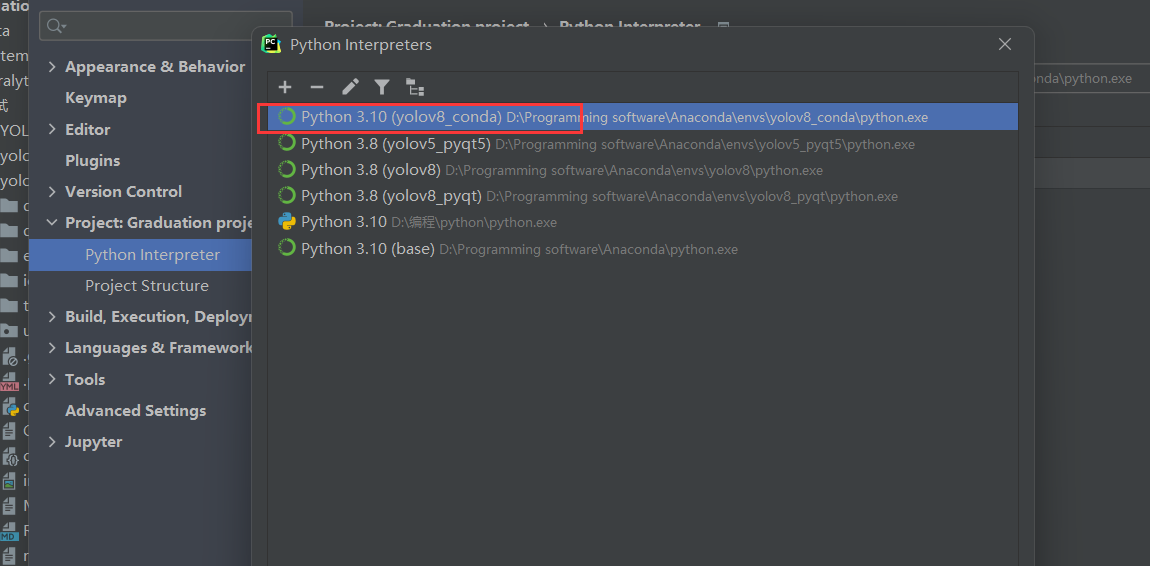The height and width of the screenshot is (566, 1150).
Task: Select system Python 3.10 at D:\编程\python
Action: coord(642,221)
